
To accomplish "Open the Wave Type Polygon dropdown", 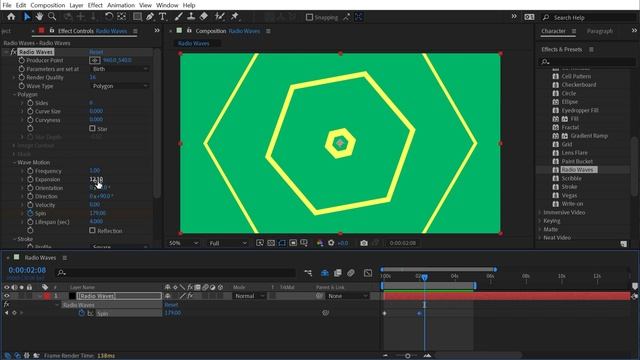I will tap(119, 86).
